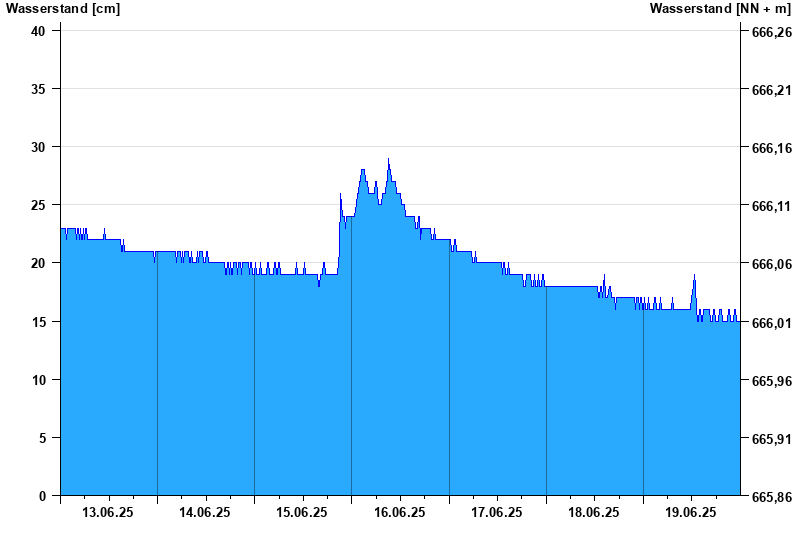Click the 665,96 label on the right axis

click(x=771, y=381)
